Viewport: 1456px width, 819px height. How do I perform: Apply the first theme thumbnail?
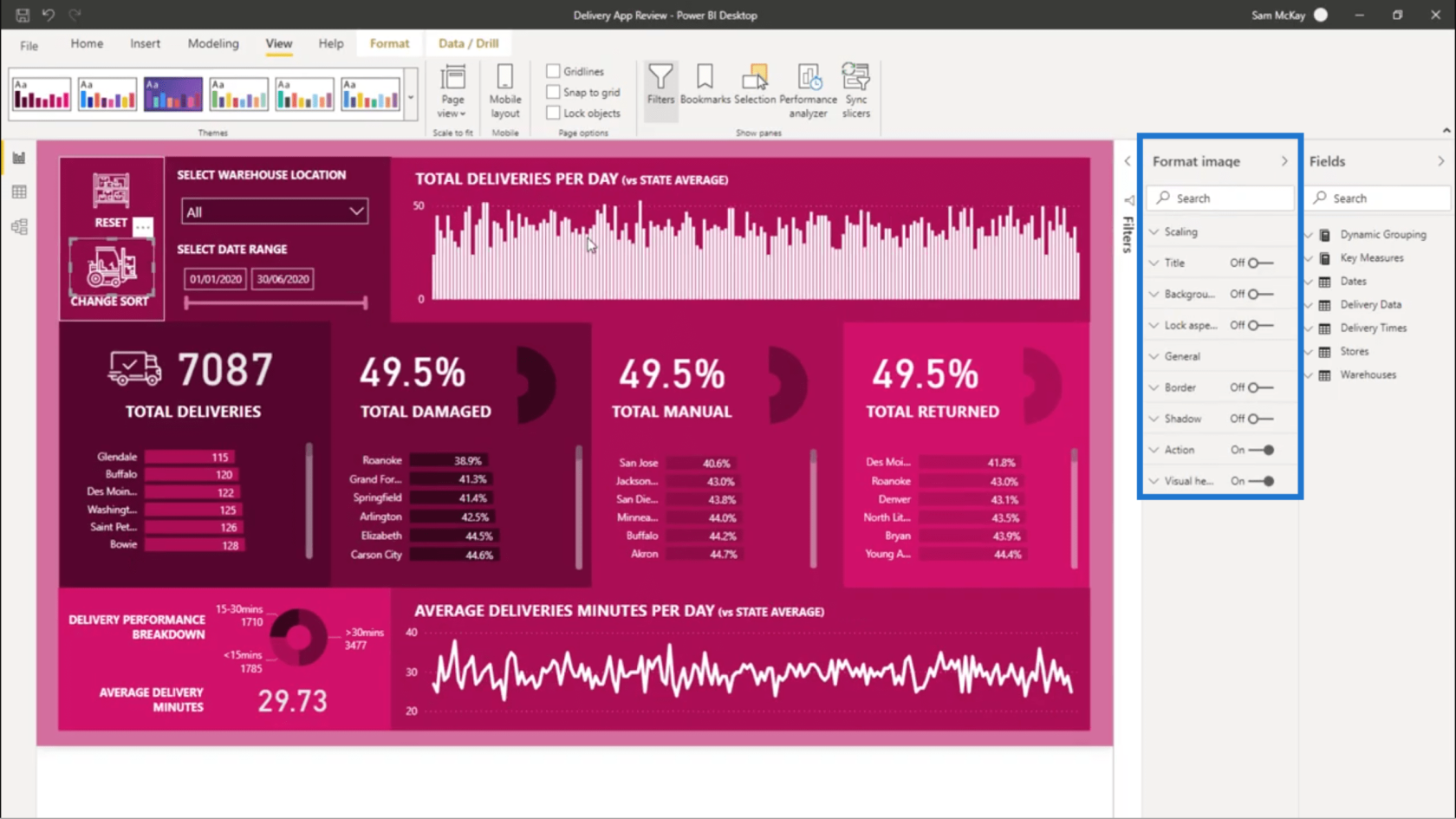click(x=42, y=94)
